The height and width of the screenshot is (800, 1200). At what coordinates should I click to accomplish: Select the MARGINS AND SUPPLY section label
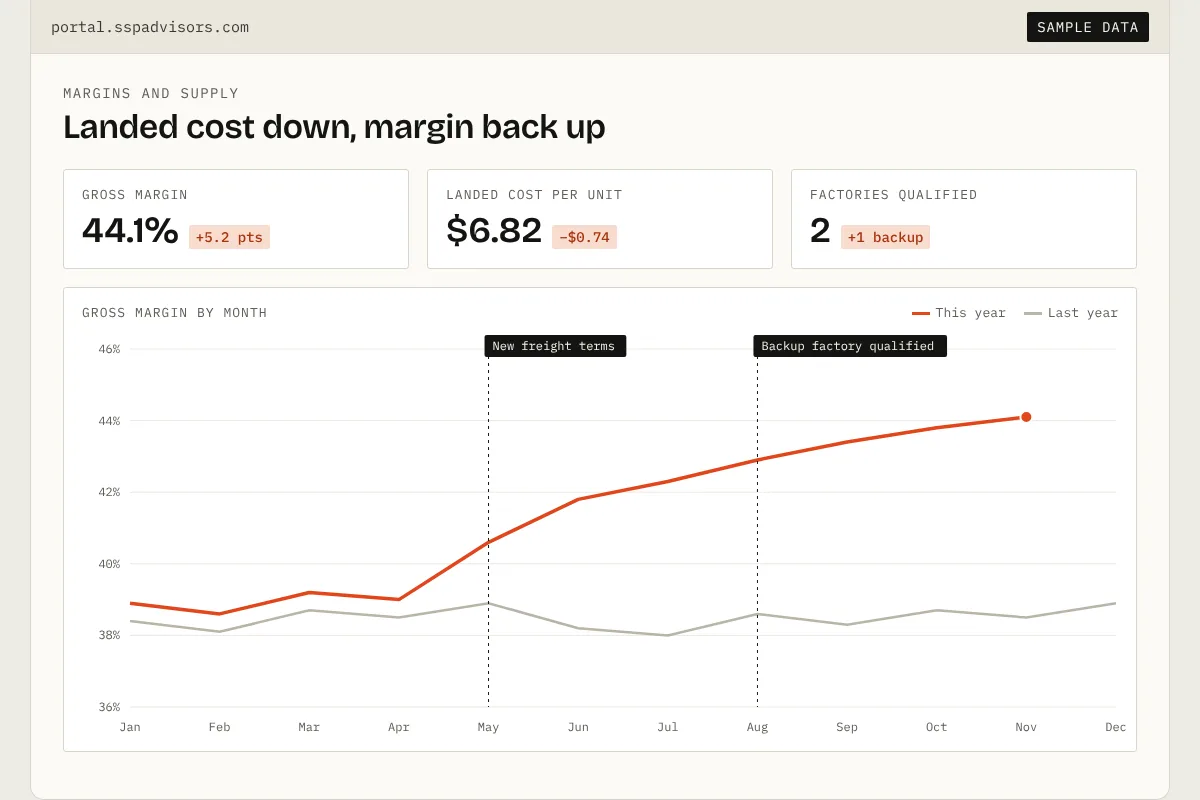click(151, 93)
